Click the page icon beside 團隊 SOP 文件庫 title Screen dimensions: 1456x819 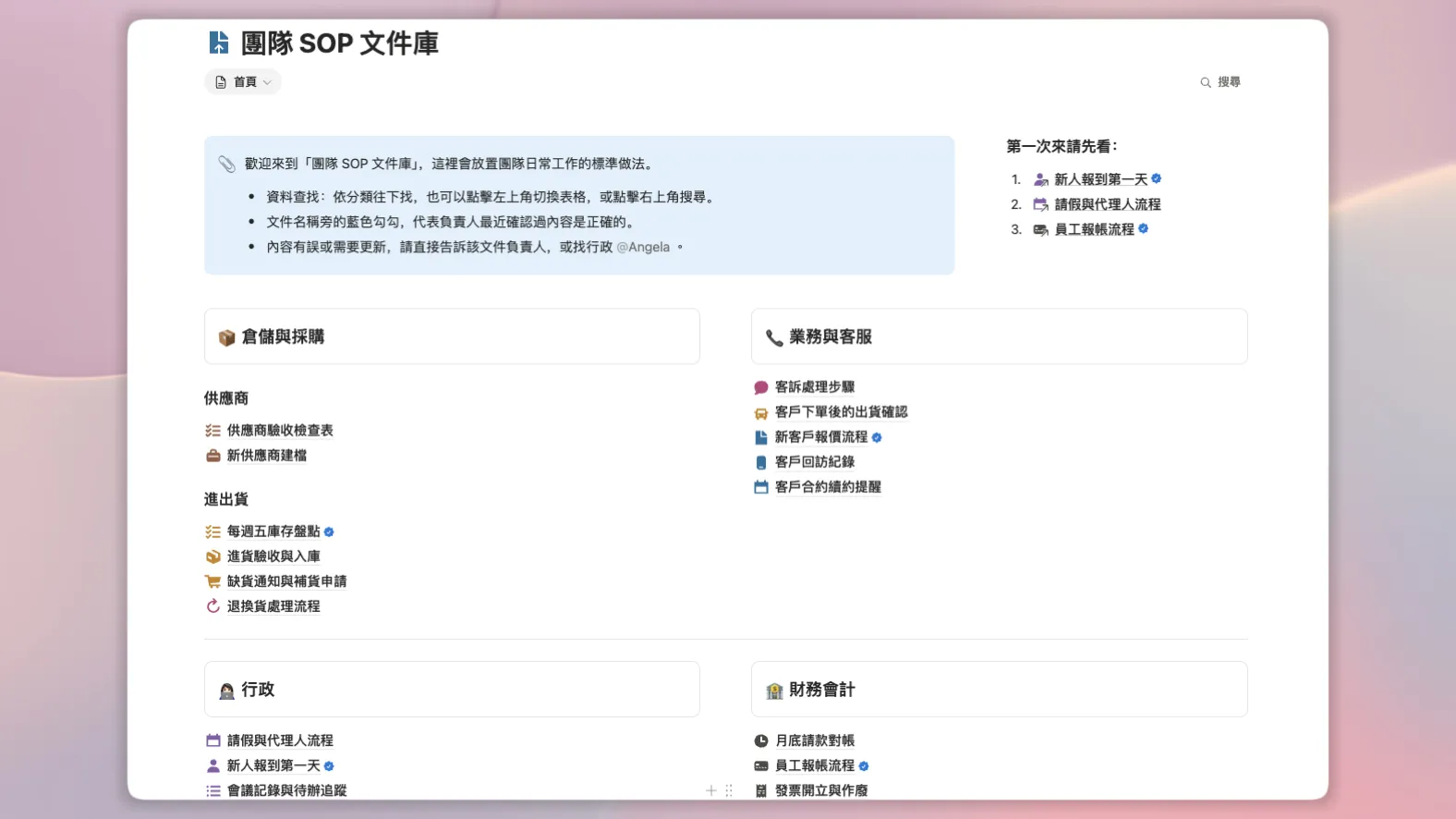[219, 43]
